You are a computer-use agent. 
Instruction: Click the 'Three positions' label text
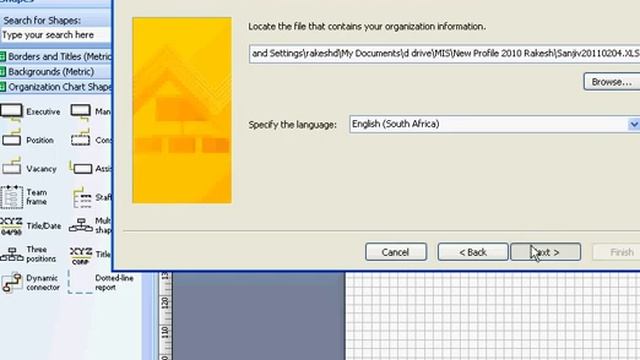click(x=41, y=254)
